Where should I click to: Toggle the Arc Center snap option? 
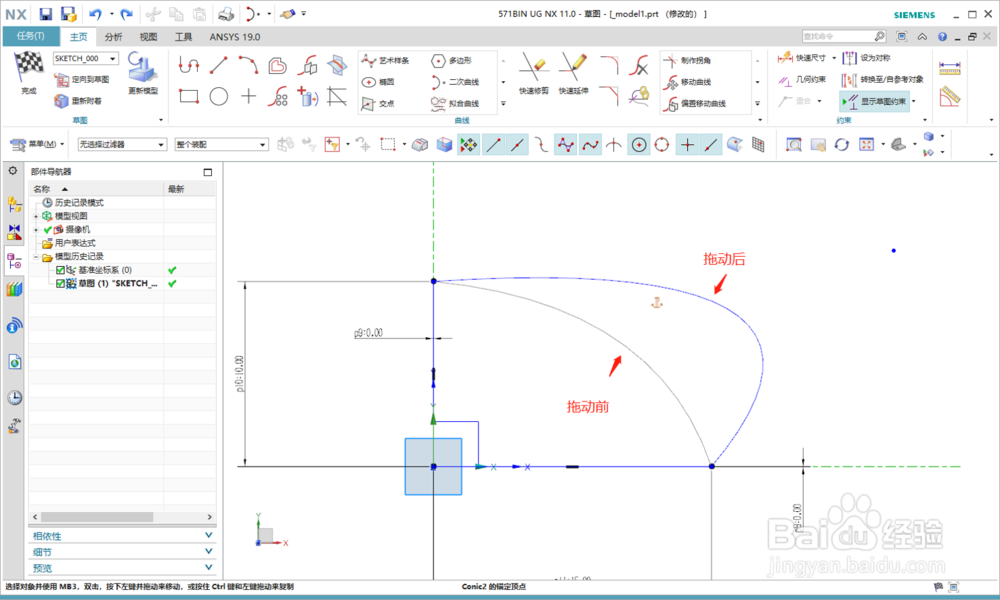click(x=639, y=145)
